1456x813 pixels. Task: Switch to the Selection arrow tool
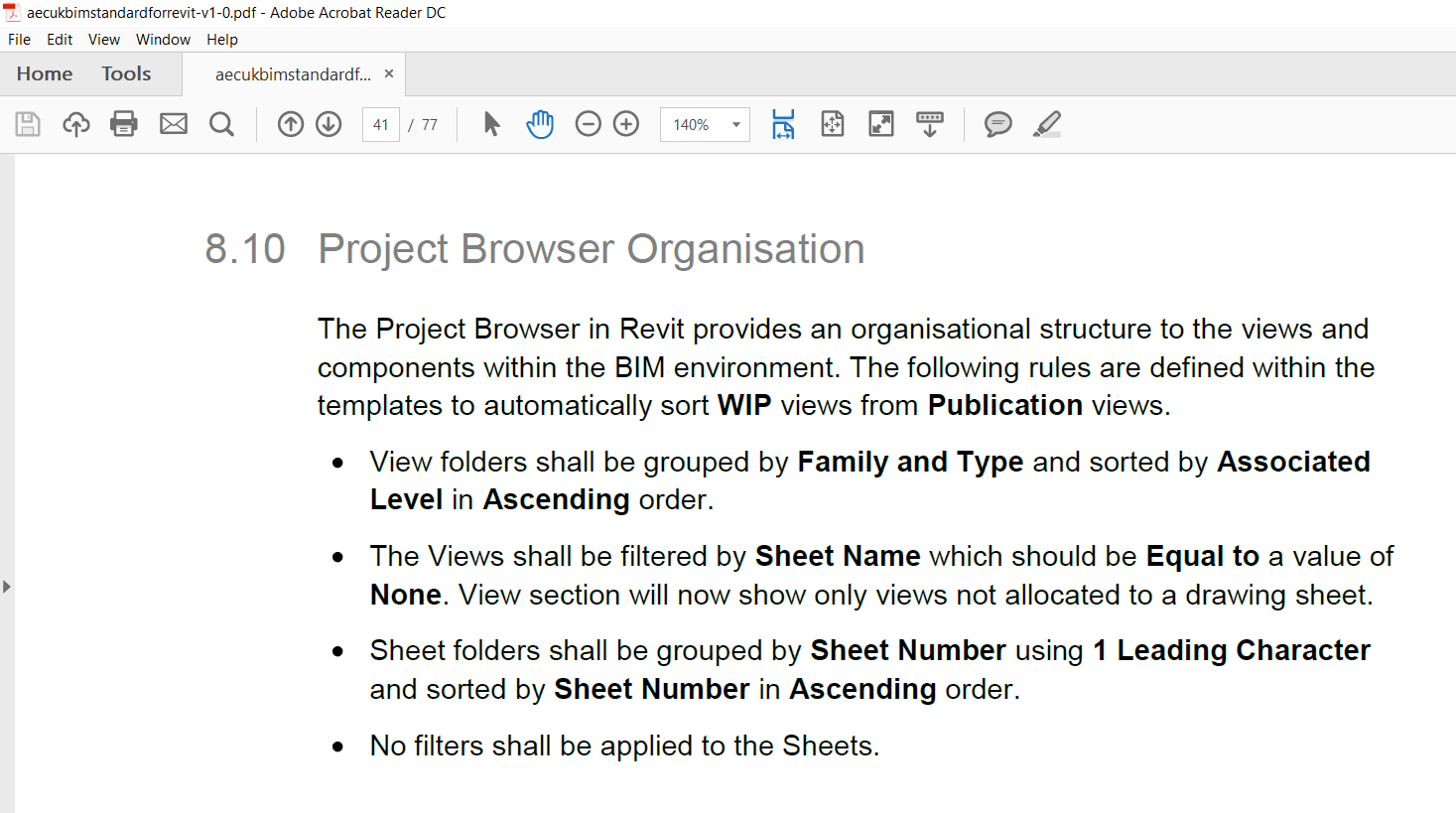pyautogui.click(x=490, y=124)
